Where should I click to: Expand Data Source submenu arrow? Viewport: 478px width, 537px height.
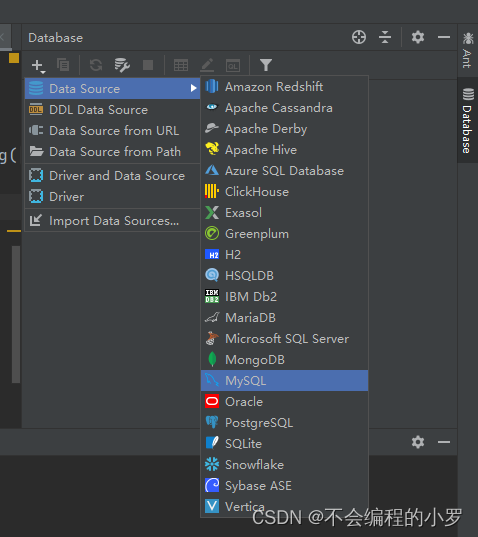pos(193,88)
